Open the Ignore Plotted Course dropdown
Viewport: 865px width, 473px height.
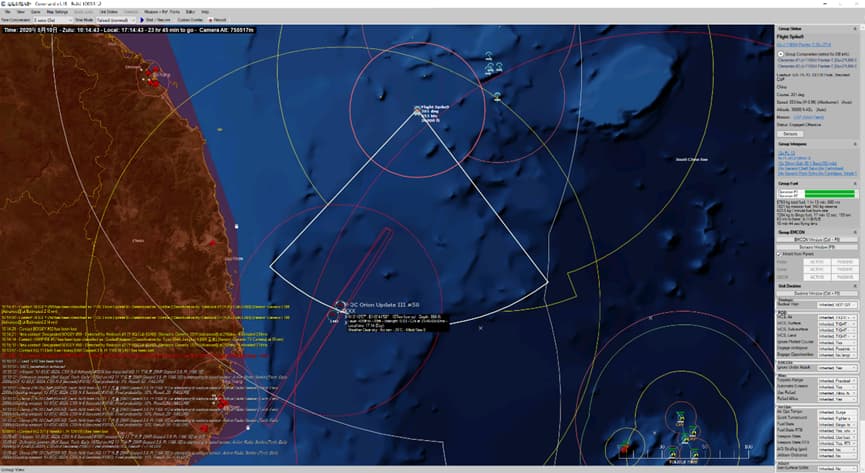tap(837, 342)
